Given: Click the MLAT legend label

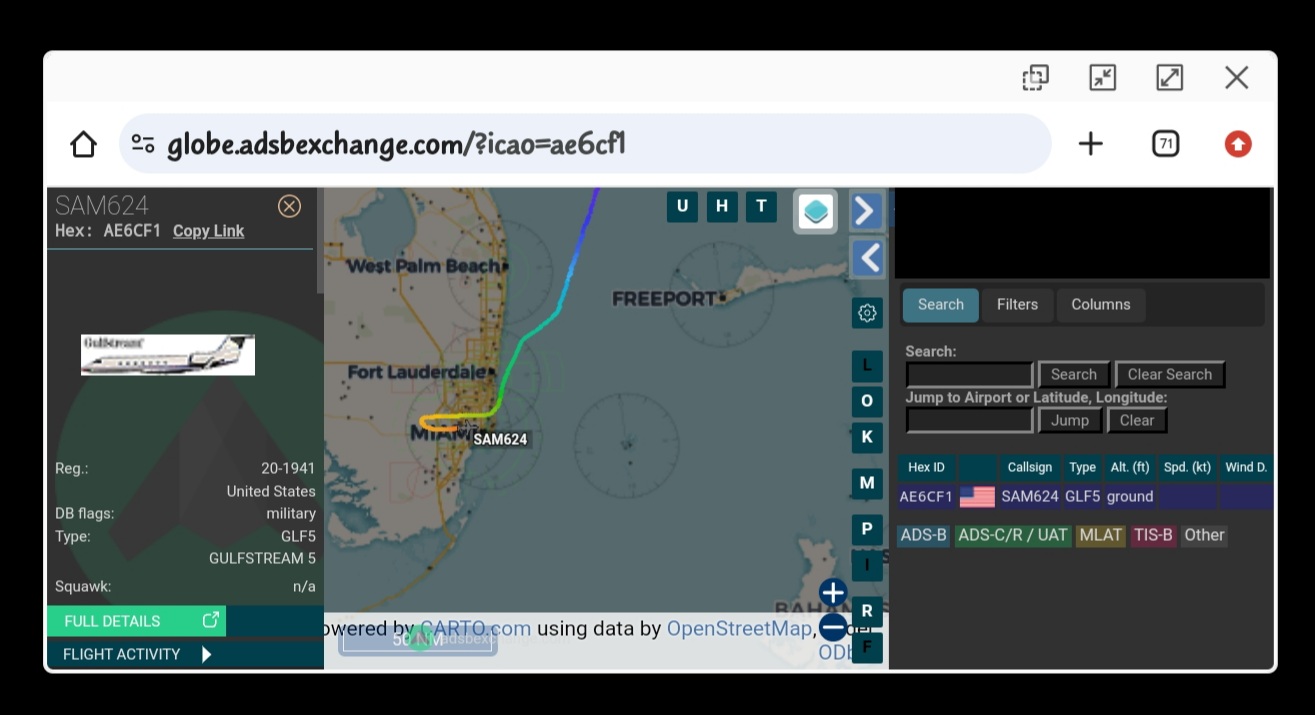Looking at the screenshot, I should click(x=1100, y=536).
